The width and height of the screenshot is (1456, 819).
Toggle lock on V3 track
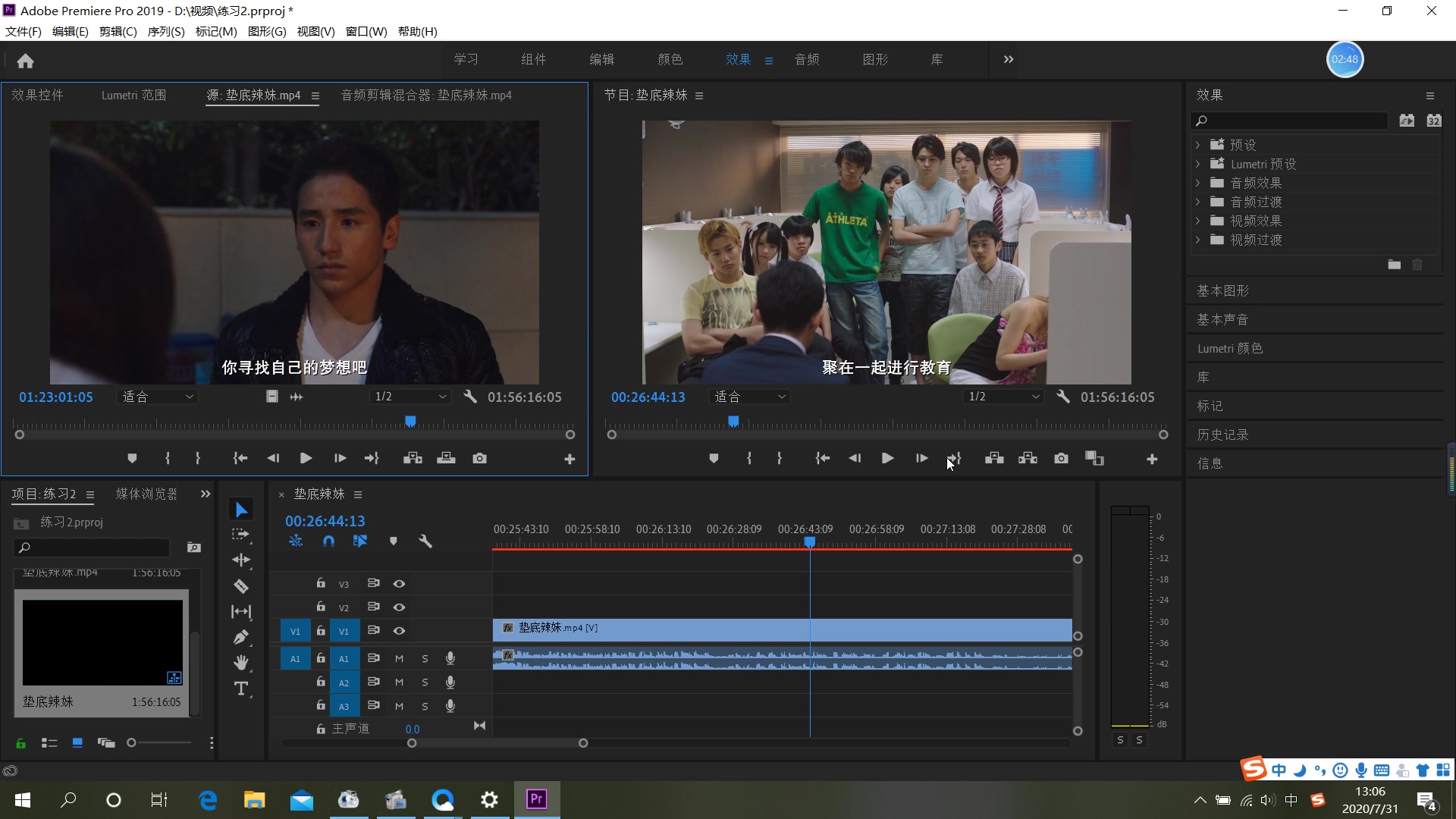321,583
